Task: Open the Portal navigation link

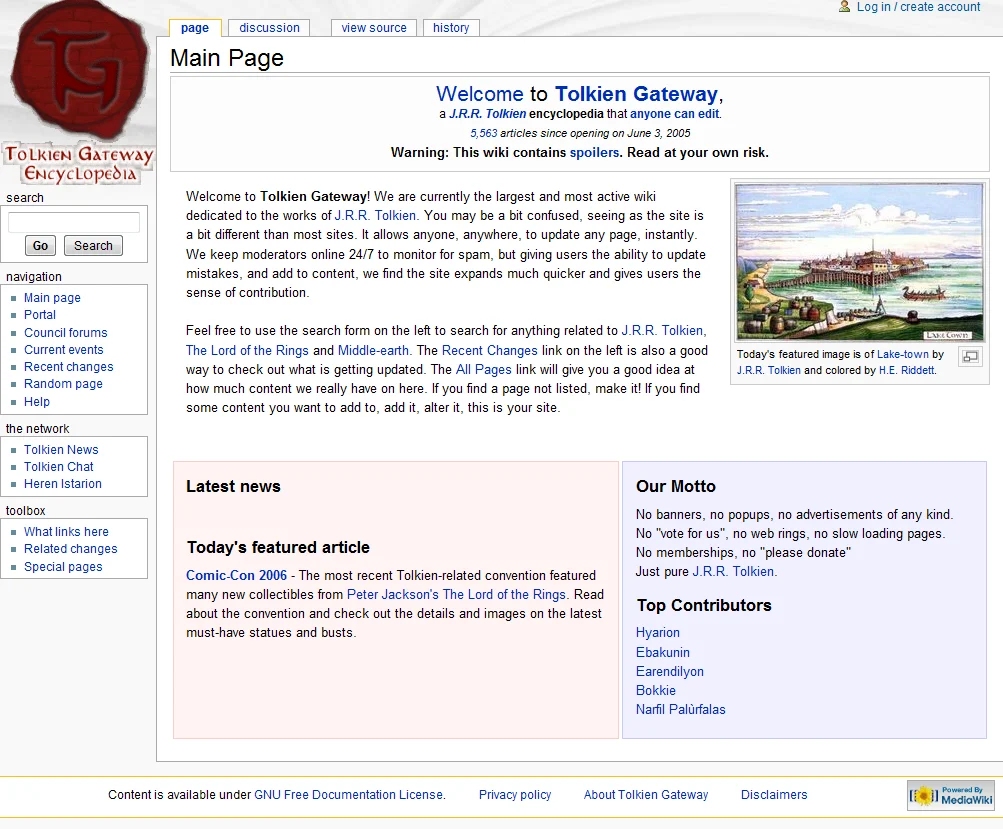Action: (40, 315)
